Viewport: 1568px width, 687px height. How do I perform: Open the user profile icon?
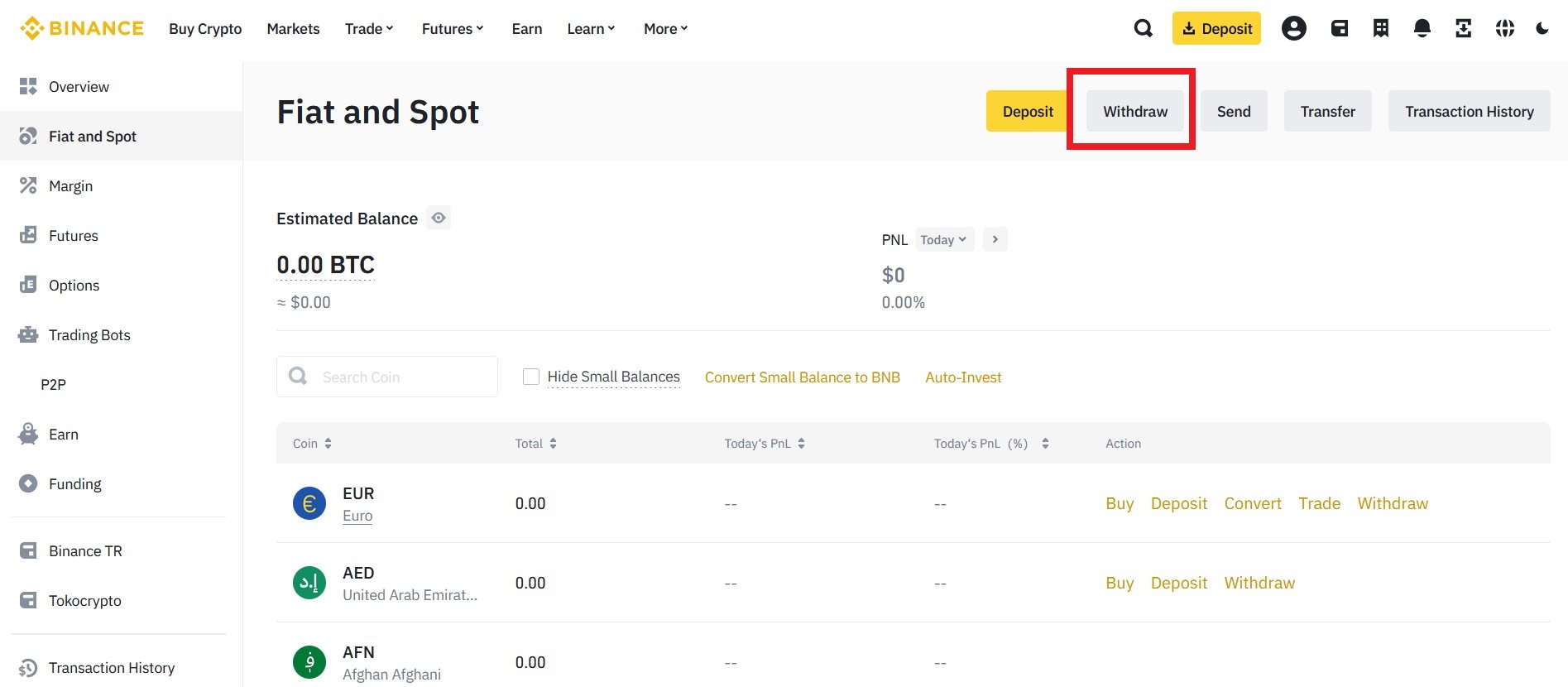click(1294, 28)
